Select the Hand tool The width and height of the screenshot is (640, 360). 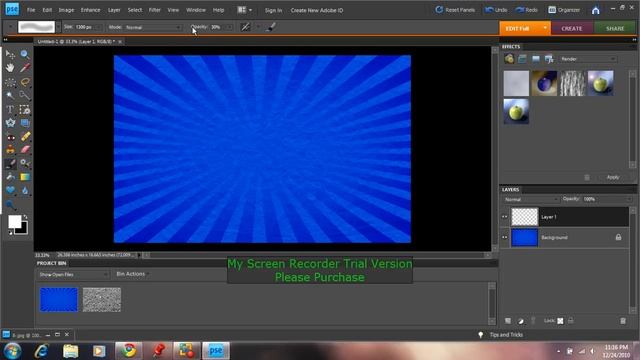pos(10,67)
